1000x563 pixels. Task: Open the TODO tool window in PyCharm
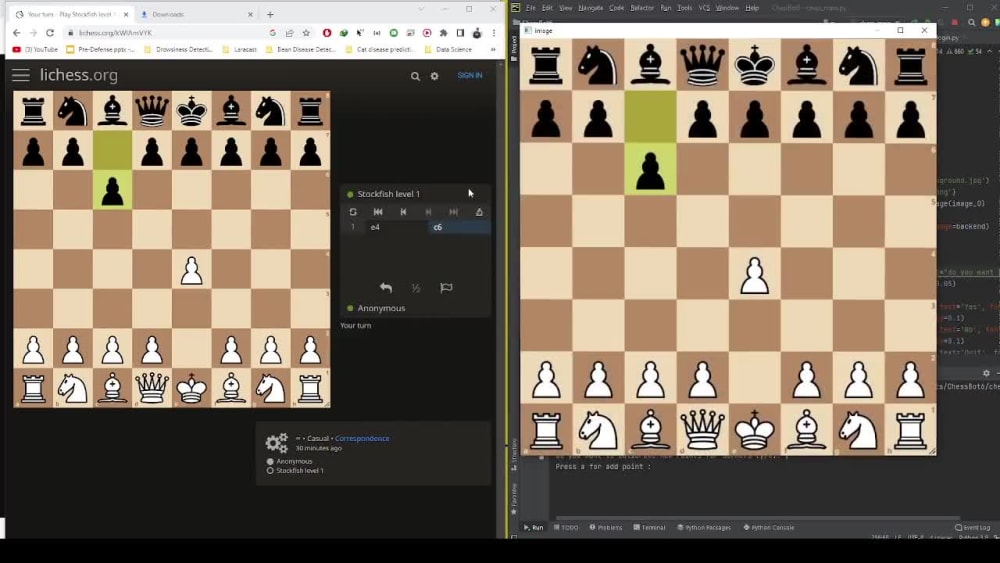click(566, 527)
